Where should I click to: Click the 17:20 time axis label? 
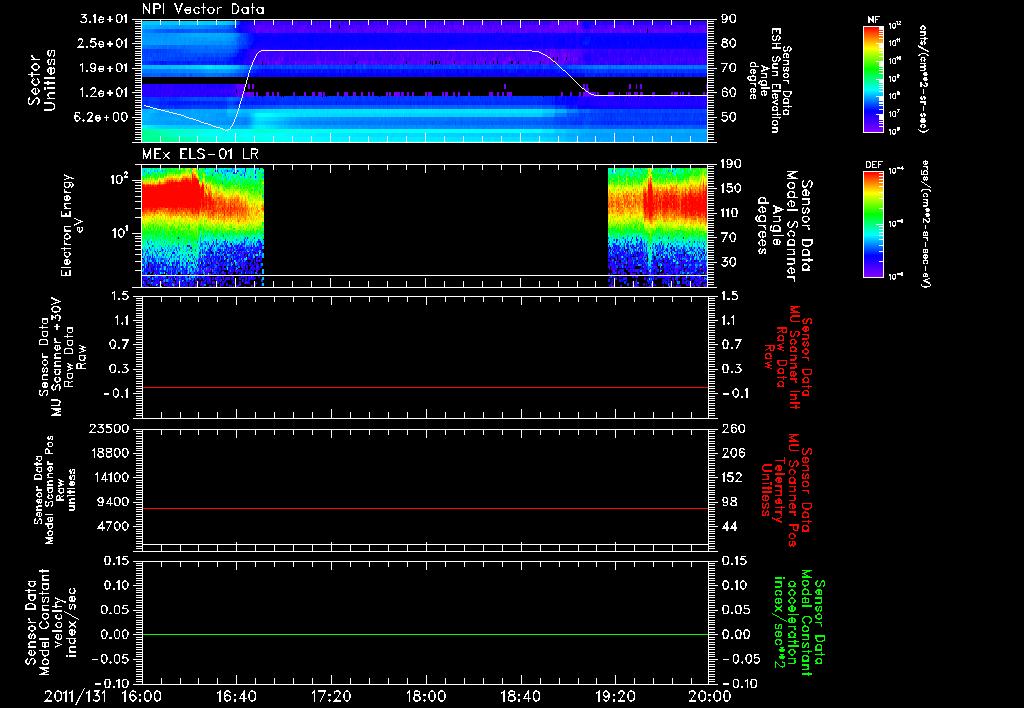point(331,696)
